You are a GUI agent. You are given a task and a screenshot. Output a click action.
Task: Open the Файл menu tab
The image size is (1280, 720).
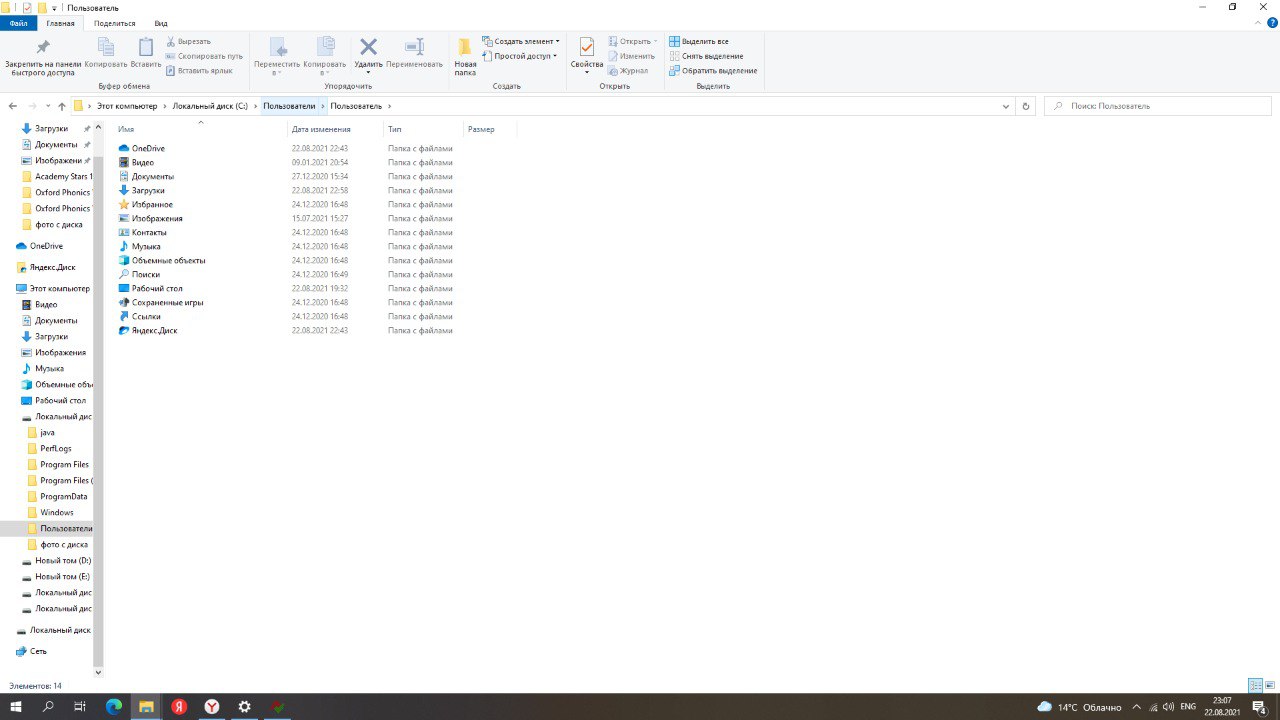(x=19, y=22)
